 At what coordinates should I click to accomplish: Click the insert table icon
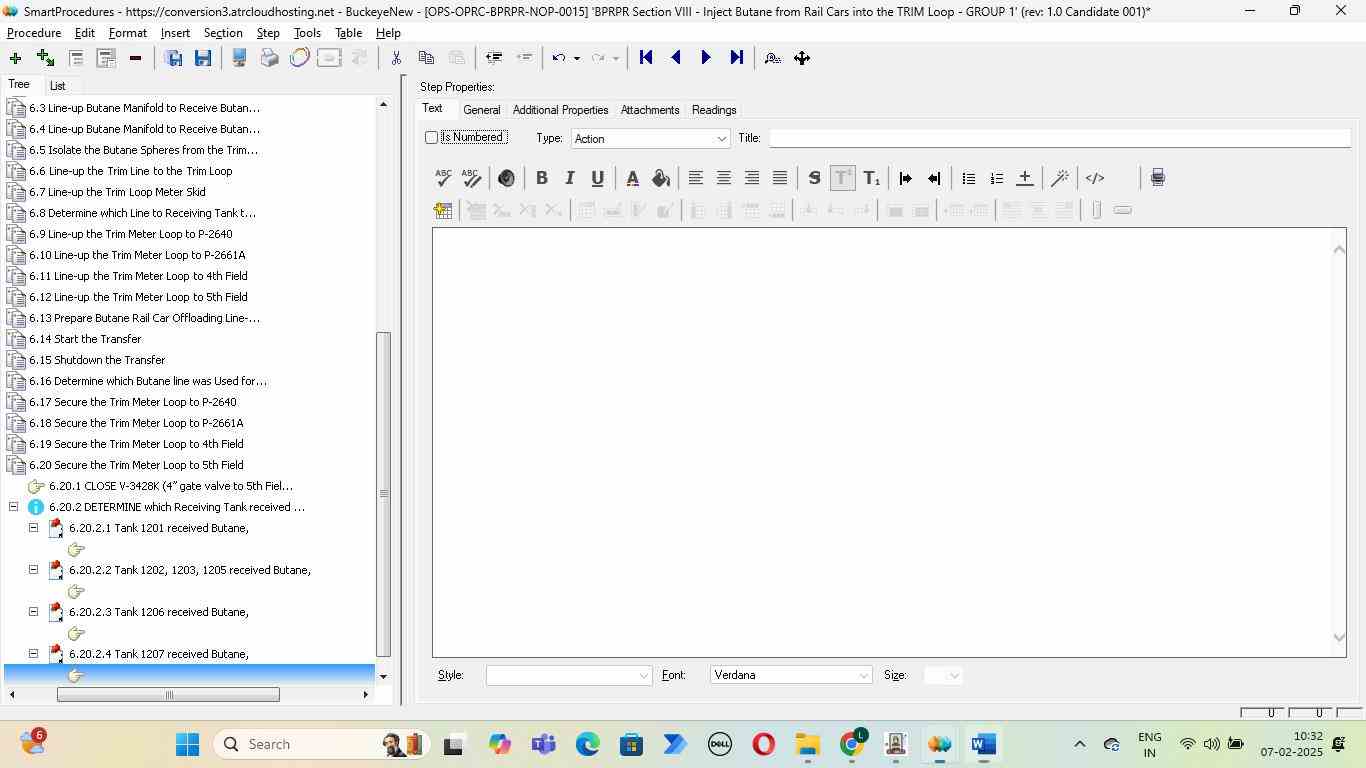pyautogui.click(x=443, y=210)
